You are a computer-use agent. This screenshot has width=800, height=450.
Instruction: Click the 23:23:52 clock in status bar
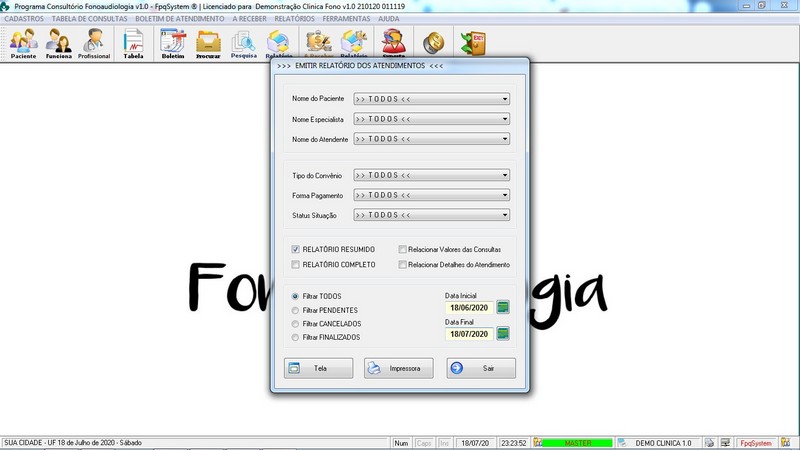pos(514,443)
